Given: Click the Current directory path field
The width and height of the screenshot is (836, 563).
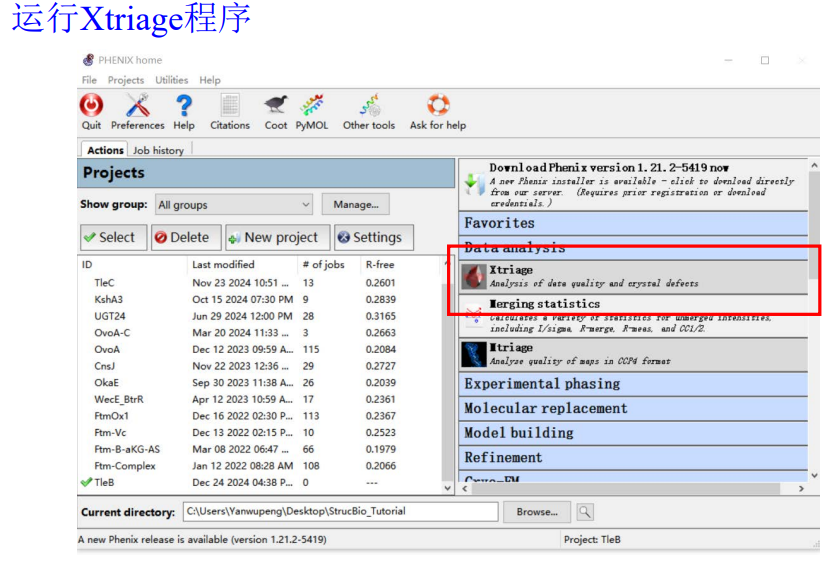Looking at the screenshot, I should pos(340,511).
